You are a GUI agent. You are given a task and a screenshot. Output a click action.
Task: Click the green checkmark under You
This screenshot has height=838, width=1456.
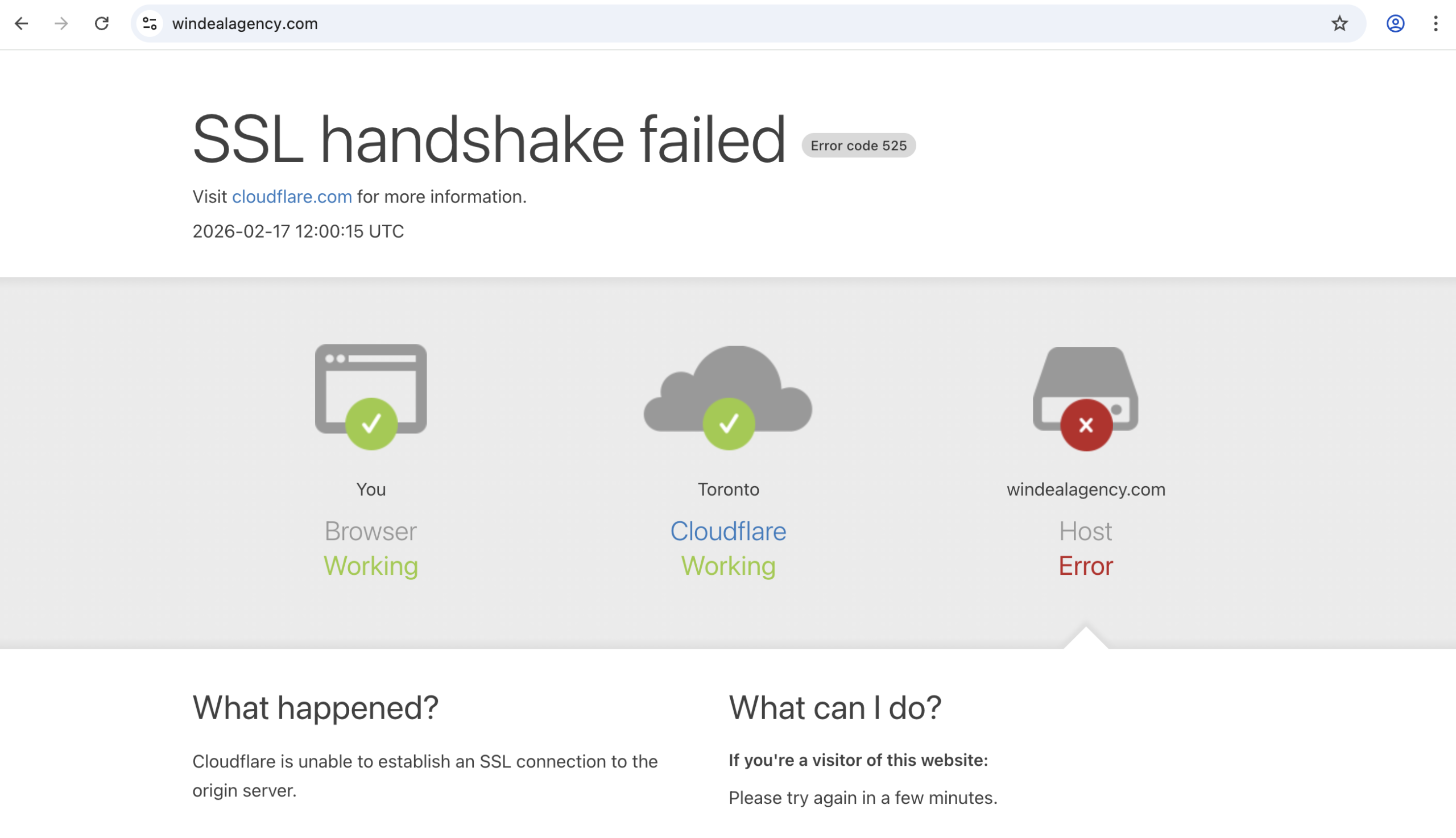pyautogui.click(x=371, y=424)
